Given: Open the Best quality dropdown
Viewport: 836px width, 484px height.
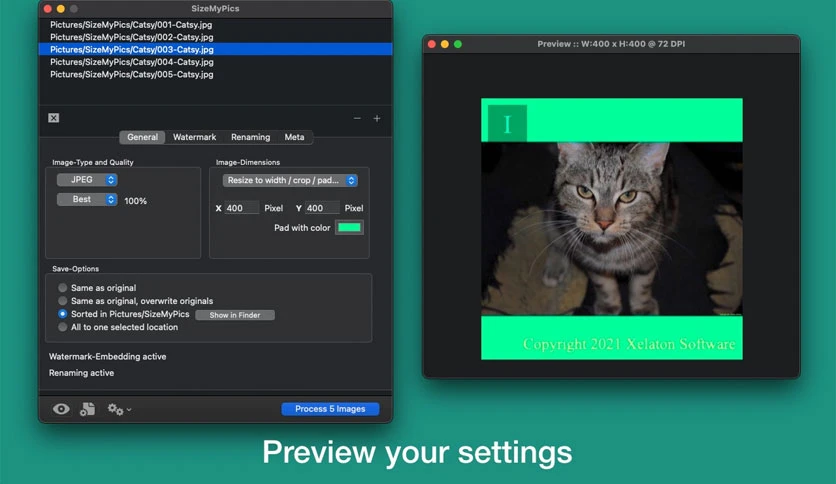Looking at the screenshot, I should click(x=87, y=199).
